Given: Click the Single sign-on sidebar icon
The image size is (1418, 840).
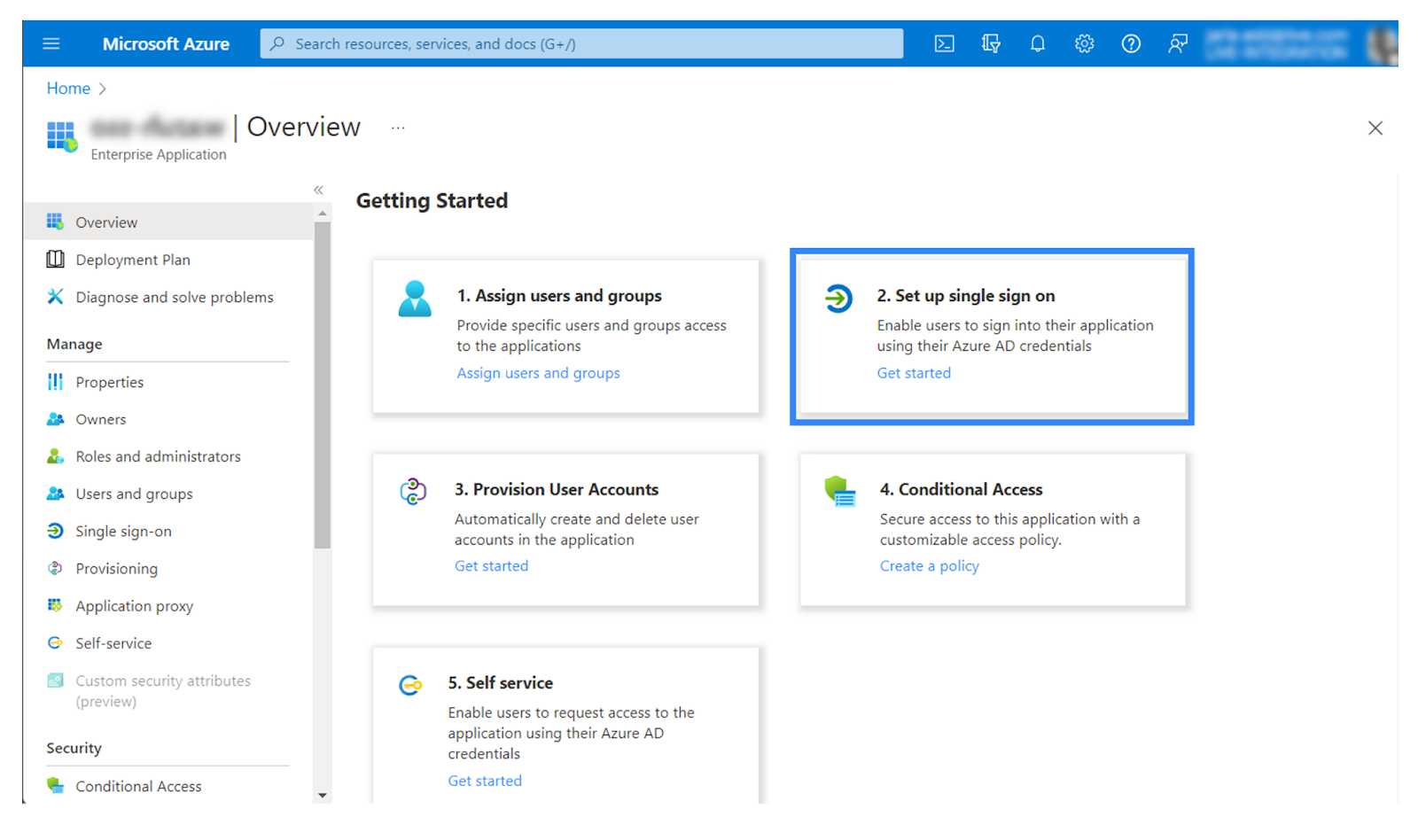Looking at the screenshot, I should point(55,530).
